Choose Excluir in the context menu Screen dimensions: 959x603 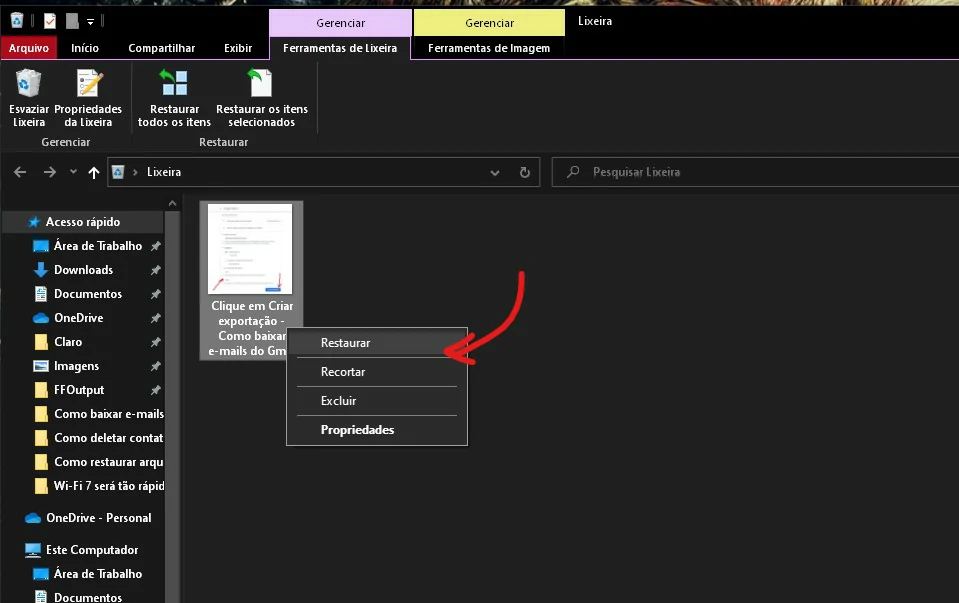(x=377, y=401)
